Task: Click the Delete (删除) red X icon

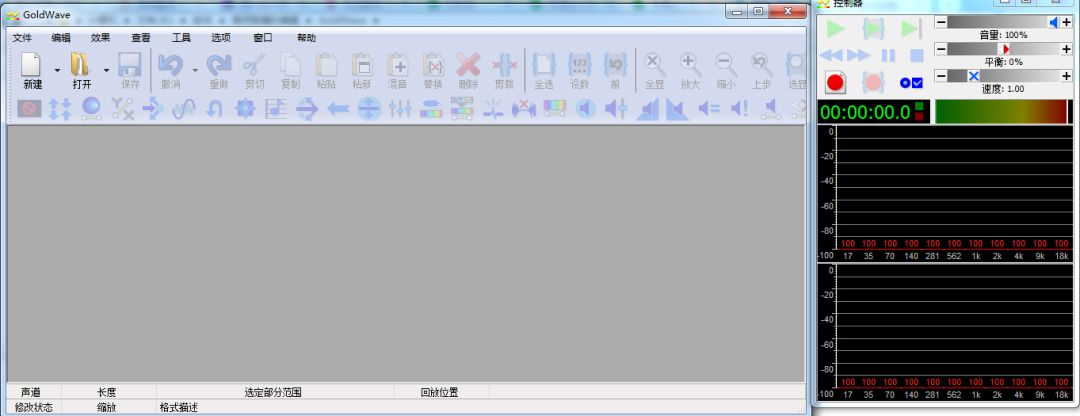Action: pyautogui.click(x=468, y=65)
